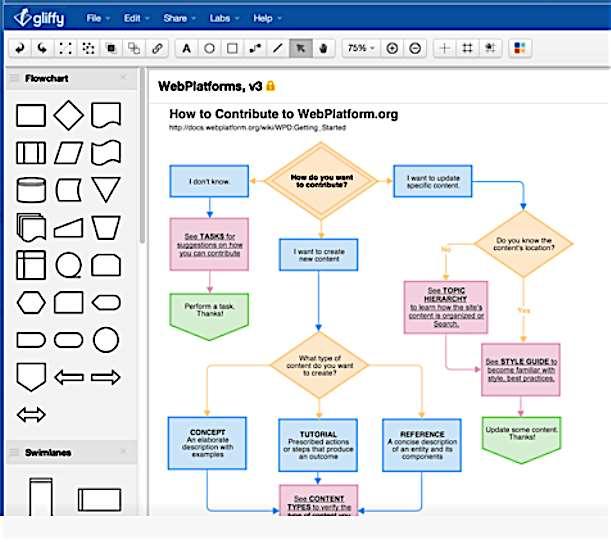611x542 pixels.
Task: Open the color theme picker
Action: click(x=520, y=48)
